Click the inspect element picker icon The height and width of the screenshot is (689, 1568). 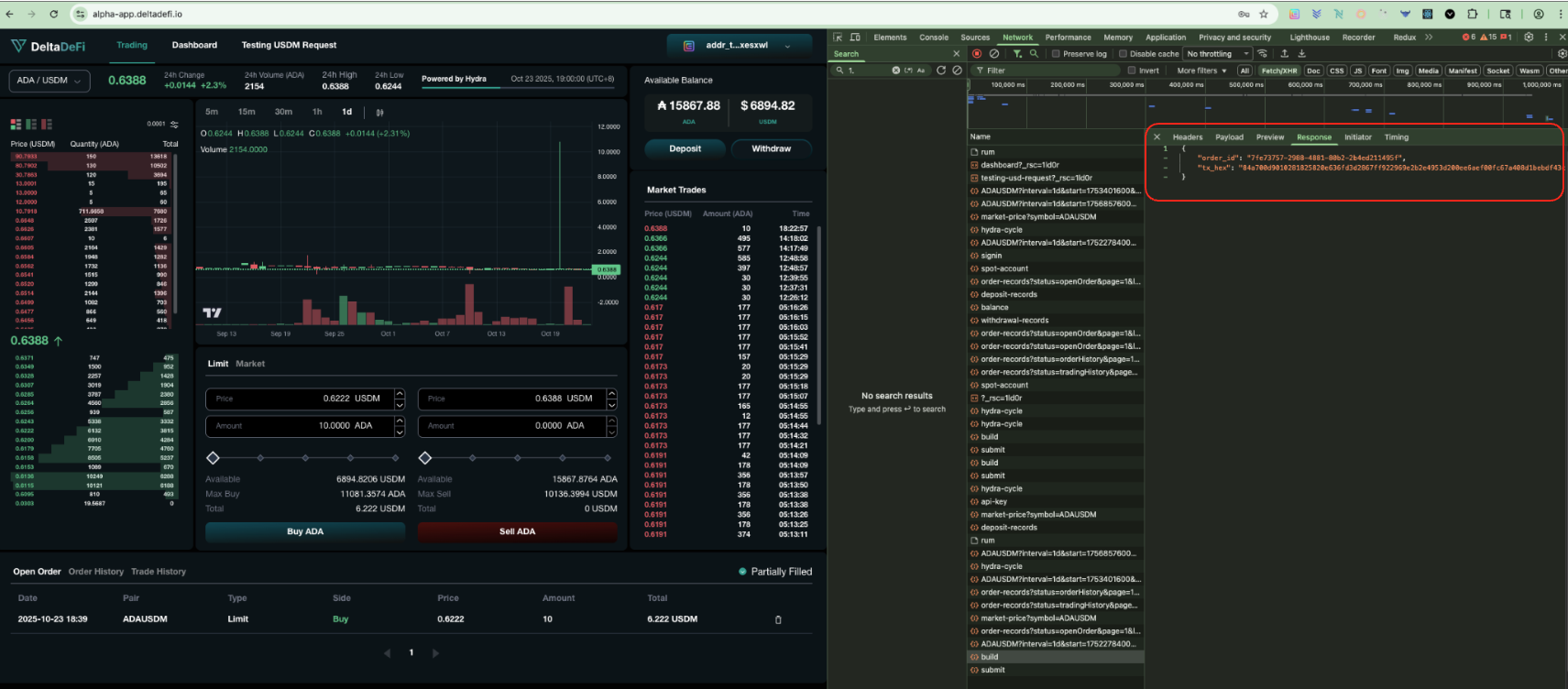click(x=838, y=38)
